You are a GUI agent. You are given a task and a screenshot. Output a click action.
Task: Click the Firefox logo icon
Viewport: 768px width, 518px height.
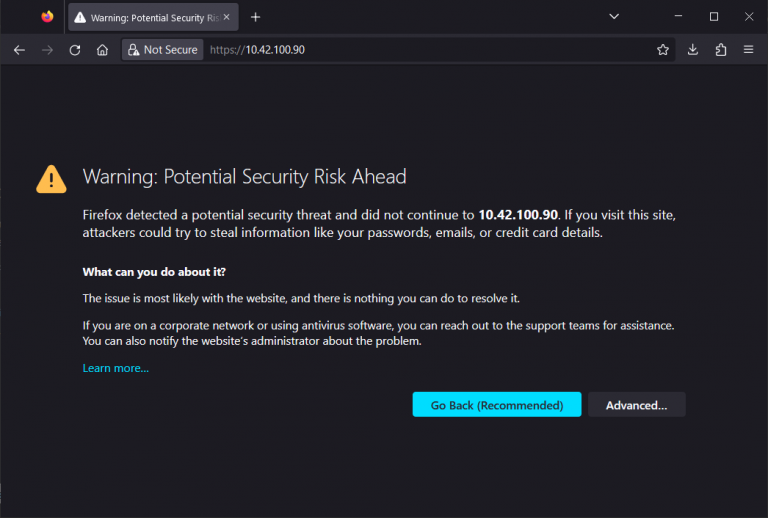[x=47, y=17]
